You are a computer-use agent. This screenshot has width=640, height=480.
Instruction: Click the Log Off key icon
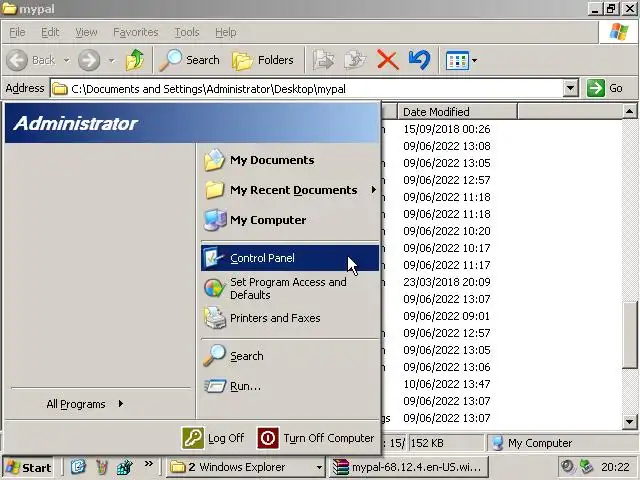tap(193, 438)
